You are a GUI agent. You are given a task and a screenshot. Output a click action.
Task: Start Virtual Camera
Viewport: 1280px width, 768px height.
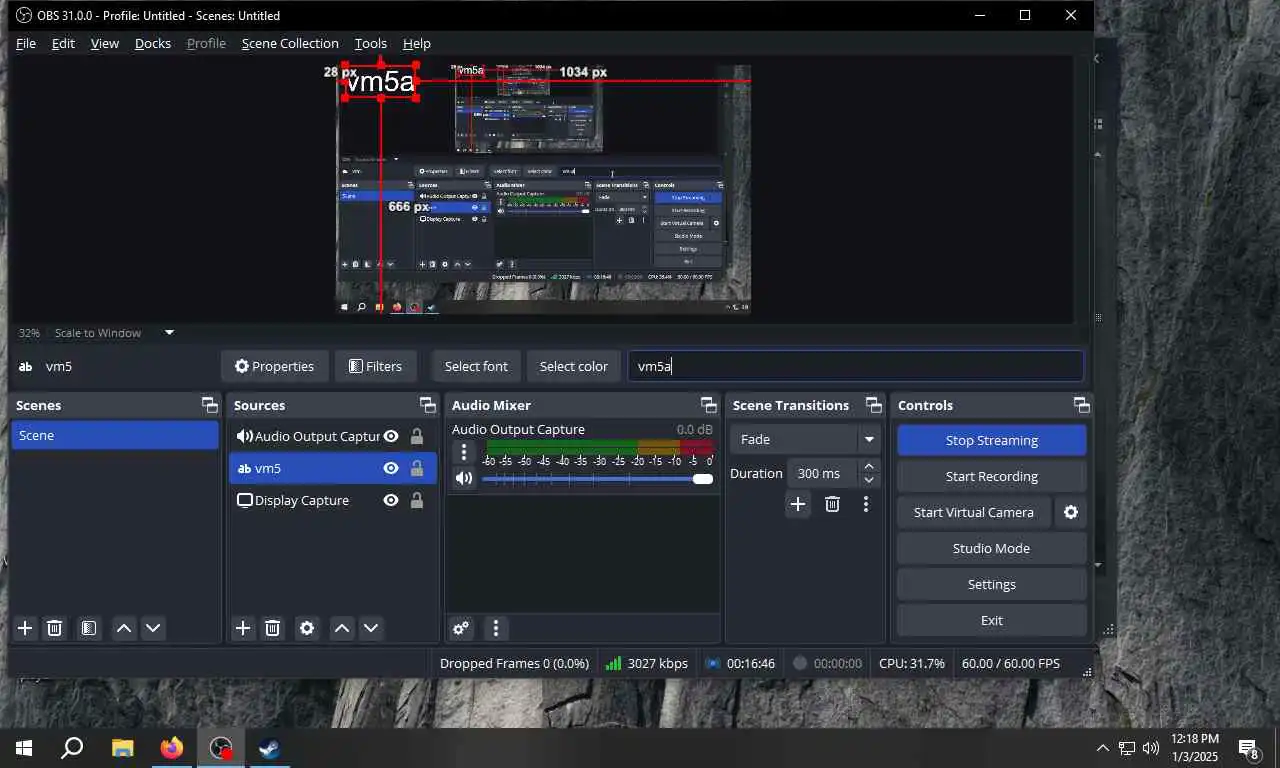[x=974, y=512]
